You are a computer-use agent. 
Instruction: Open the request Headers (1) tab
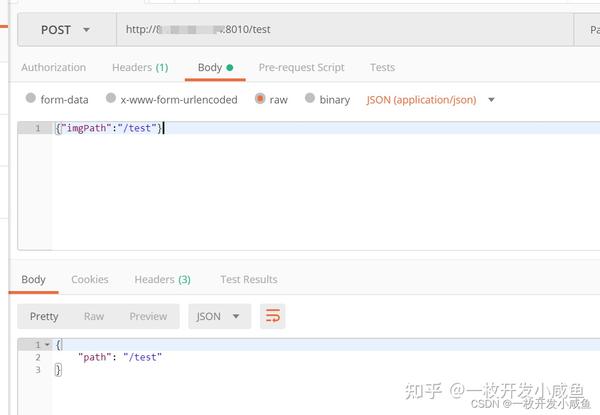[140, 67]
